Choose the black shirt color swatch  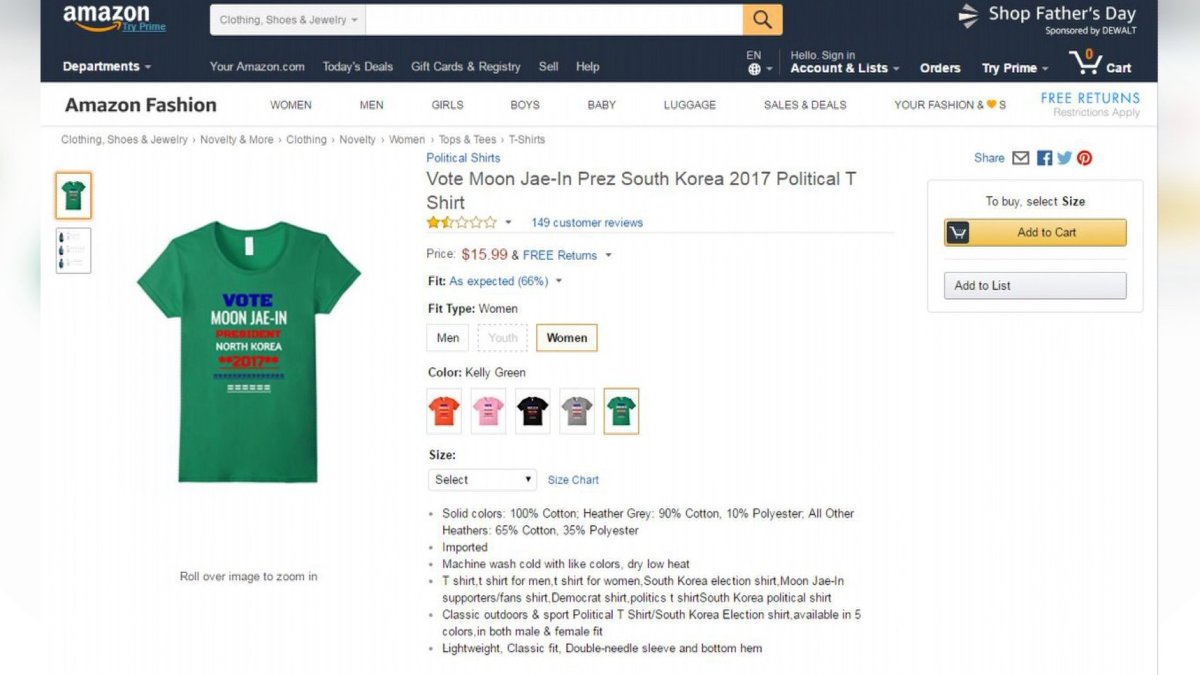pos(533,411)
